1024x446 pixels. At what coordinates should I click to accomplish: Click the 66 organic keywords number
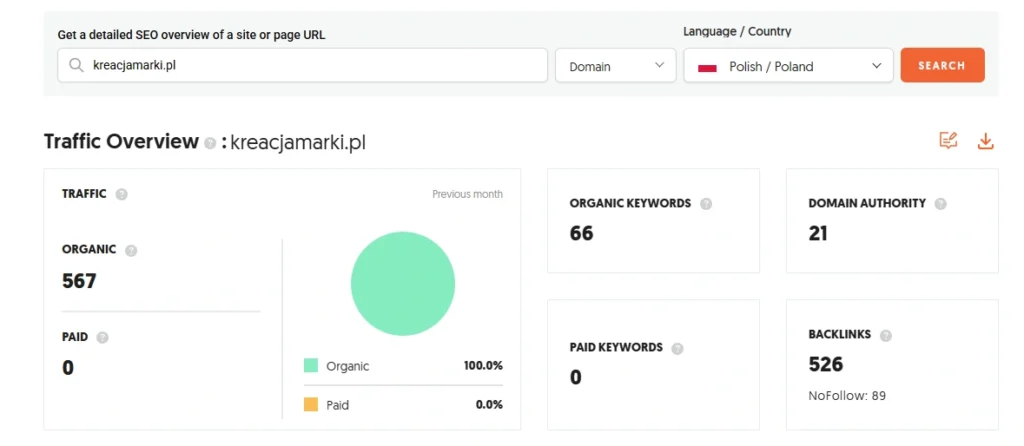[x=581, y=233]
